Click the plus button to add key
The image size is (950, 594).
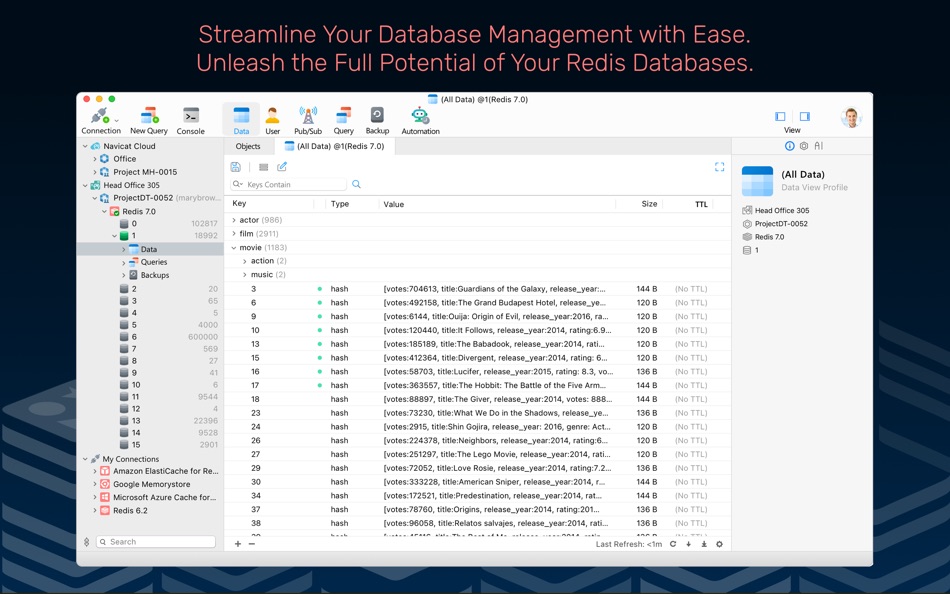pos(238,544)
